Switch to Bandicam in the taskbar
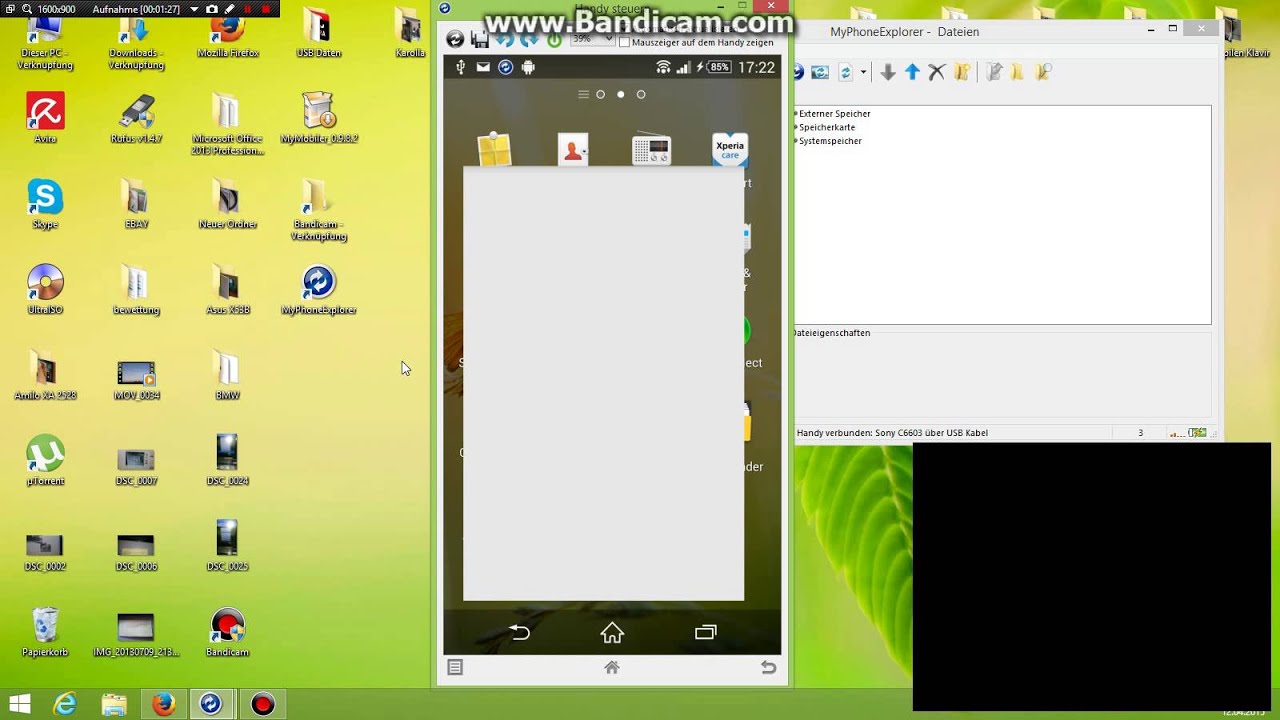 tap(262, 704)
